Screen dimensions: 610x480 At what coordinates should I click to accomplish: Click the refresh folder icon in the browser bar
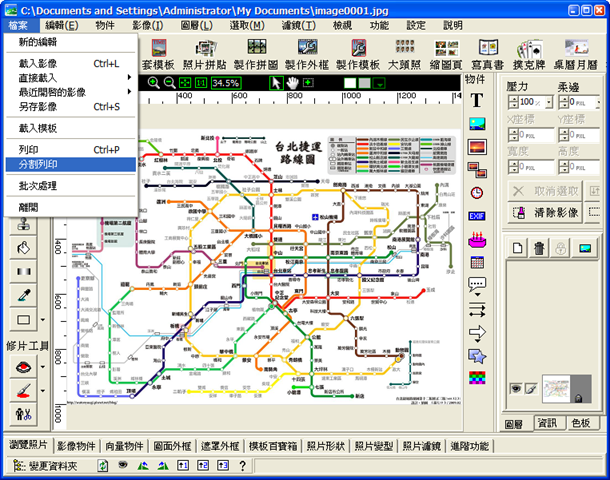tap(103, 465)
